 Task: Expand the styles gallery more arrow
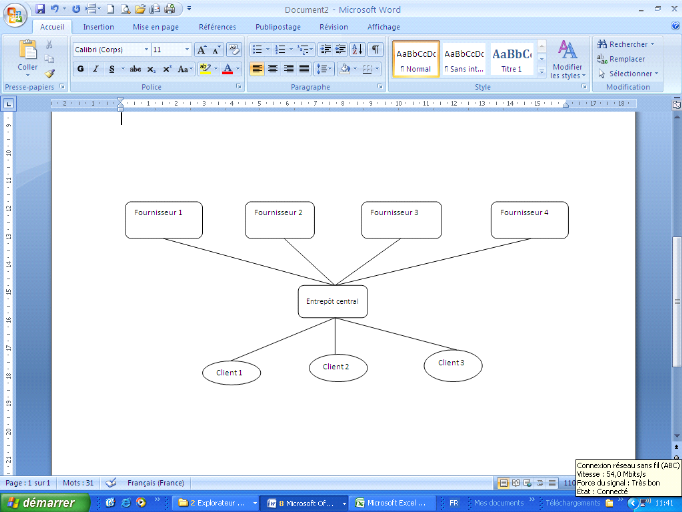pyautogui.click(x=542, y=71)
